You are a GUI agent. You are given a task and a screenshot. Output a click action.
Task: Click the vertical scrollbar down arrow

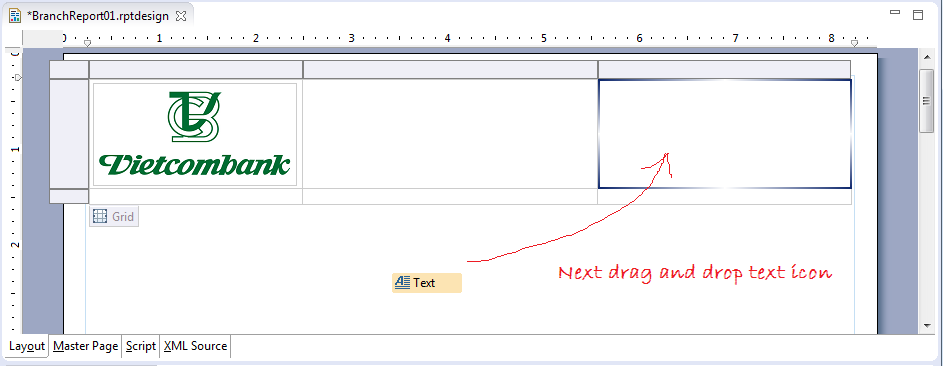927,326
